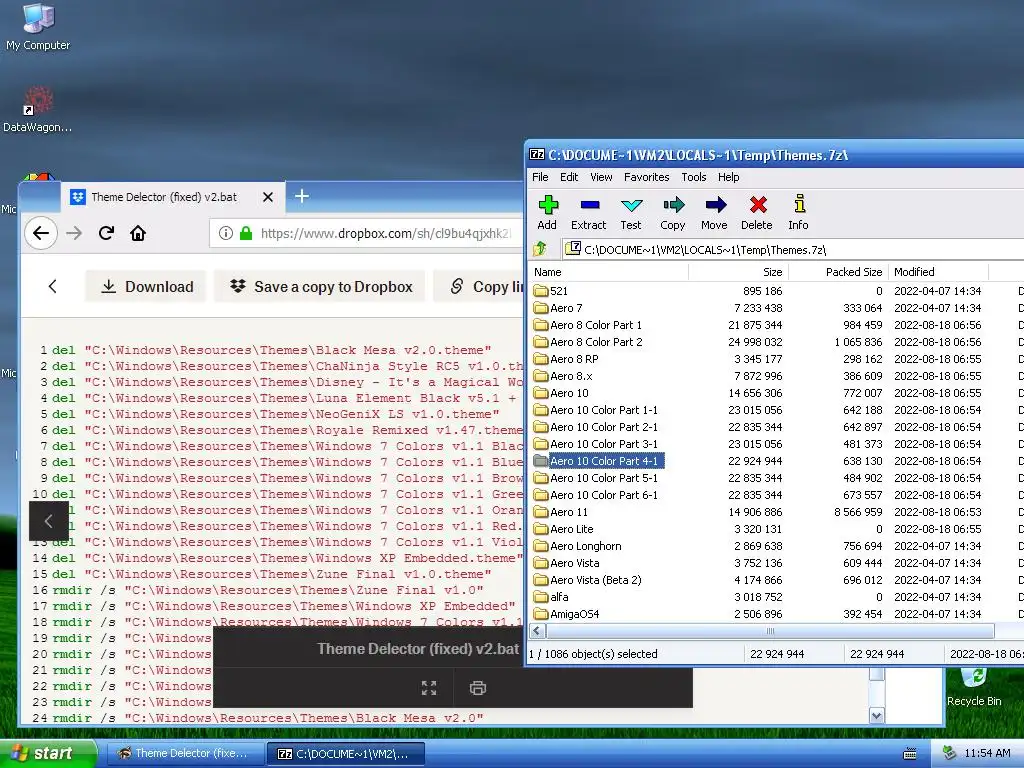Image resolution: width=1024 pixels, height=768 pixels.
Task: Open the My Computer desktop icon
Action: pyautogui.click(x=38, y=26)
